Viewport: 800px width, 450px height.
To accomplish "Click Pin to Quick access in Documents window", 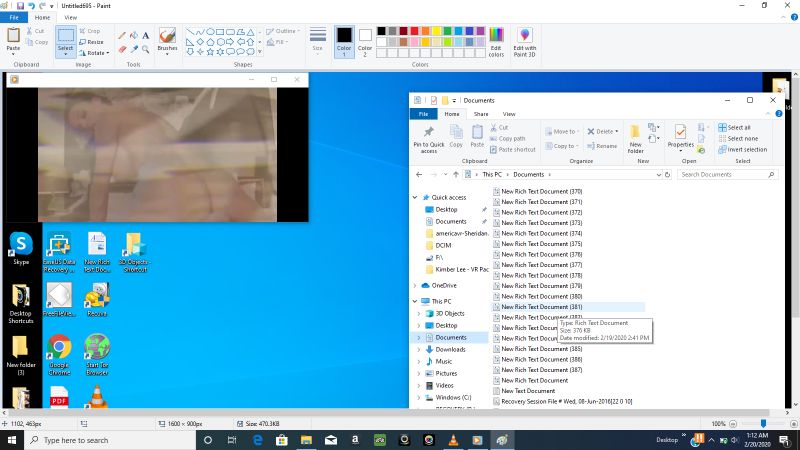I will tap(429, 139).
